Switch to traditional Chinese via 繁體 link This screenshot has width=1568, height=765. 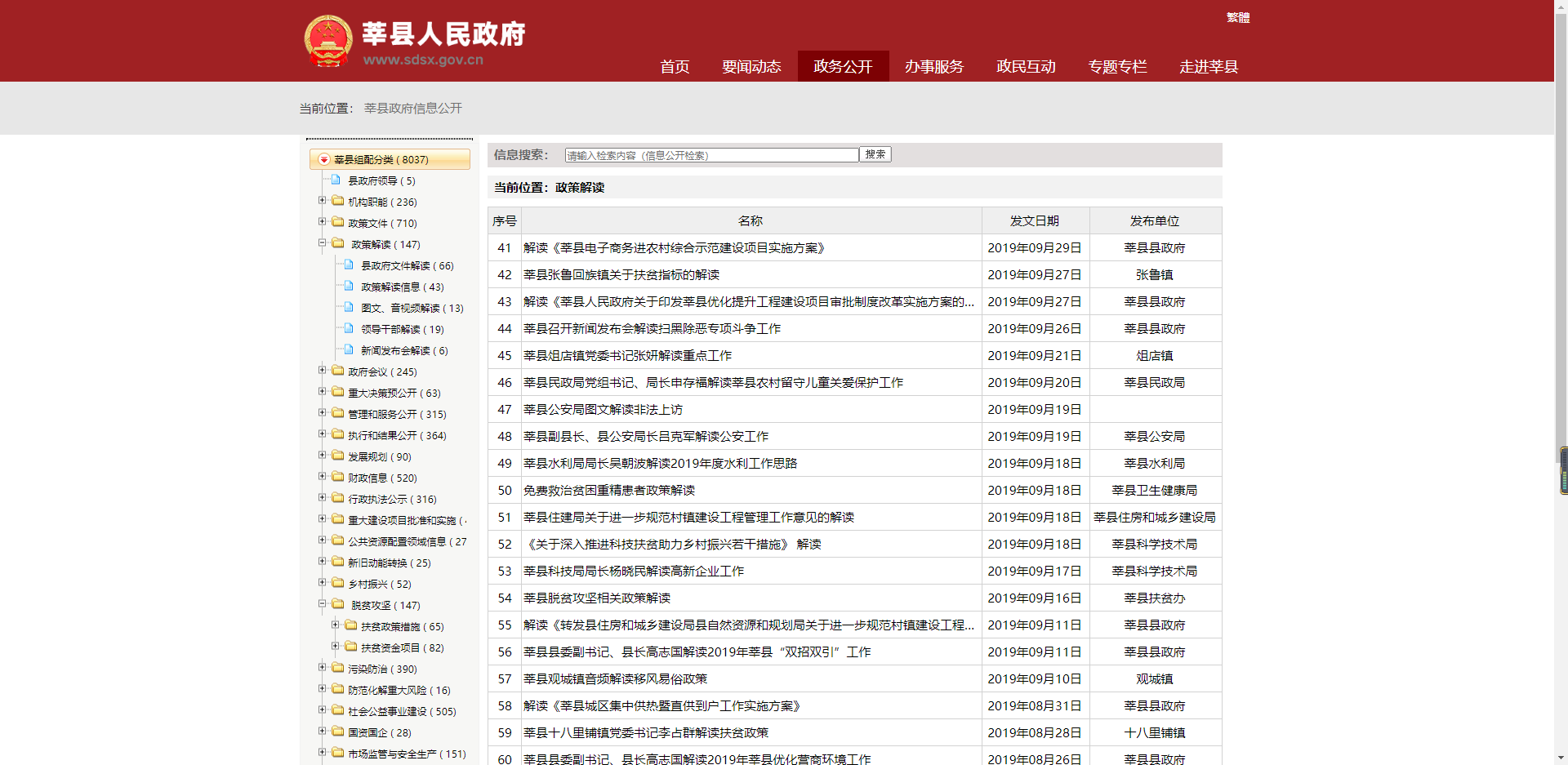click(1237, 17)
